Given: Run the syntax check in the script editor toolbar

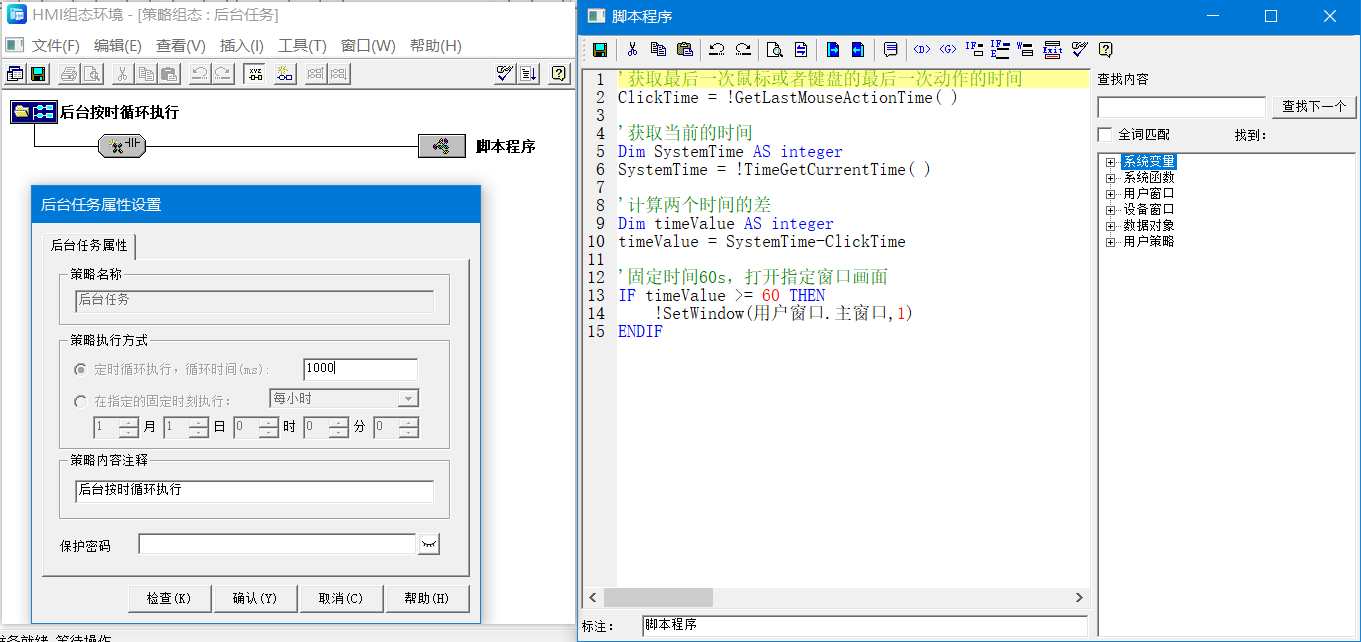Looking at the screenshot, I should tap(1079, 49).
